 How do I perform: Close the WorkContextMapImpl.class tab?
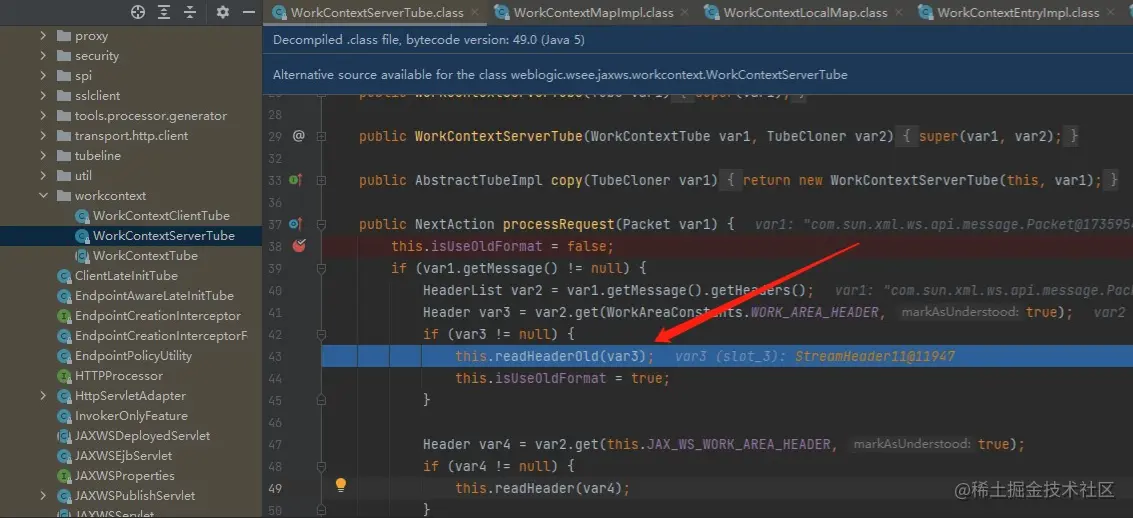click(685, 12)
